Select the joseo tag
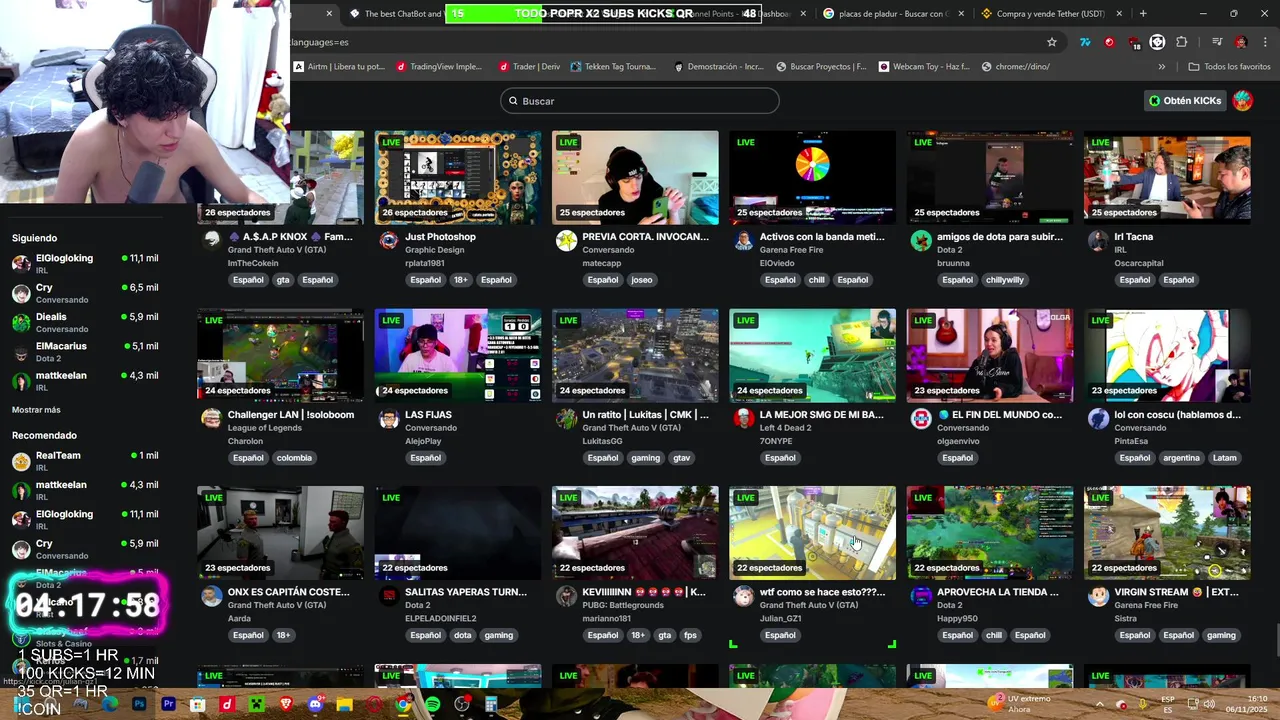 (x=642, y=280)
